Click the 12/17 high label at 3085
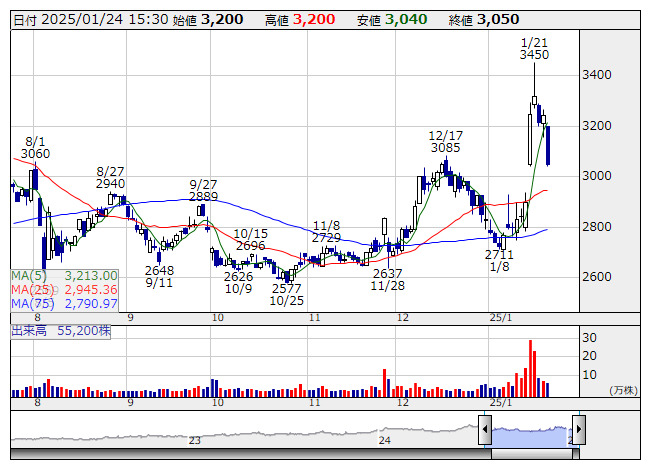Image resolution: width=653 pixels, height=470 pixels. click(445, 141)
